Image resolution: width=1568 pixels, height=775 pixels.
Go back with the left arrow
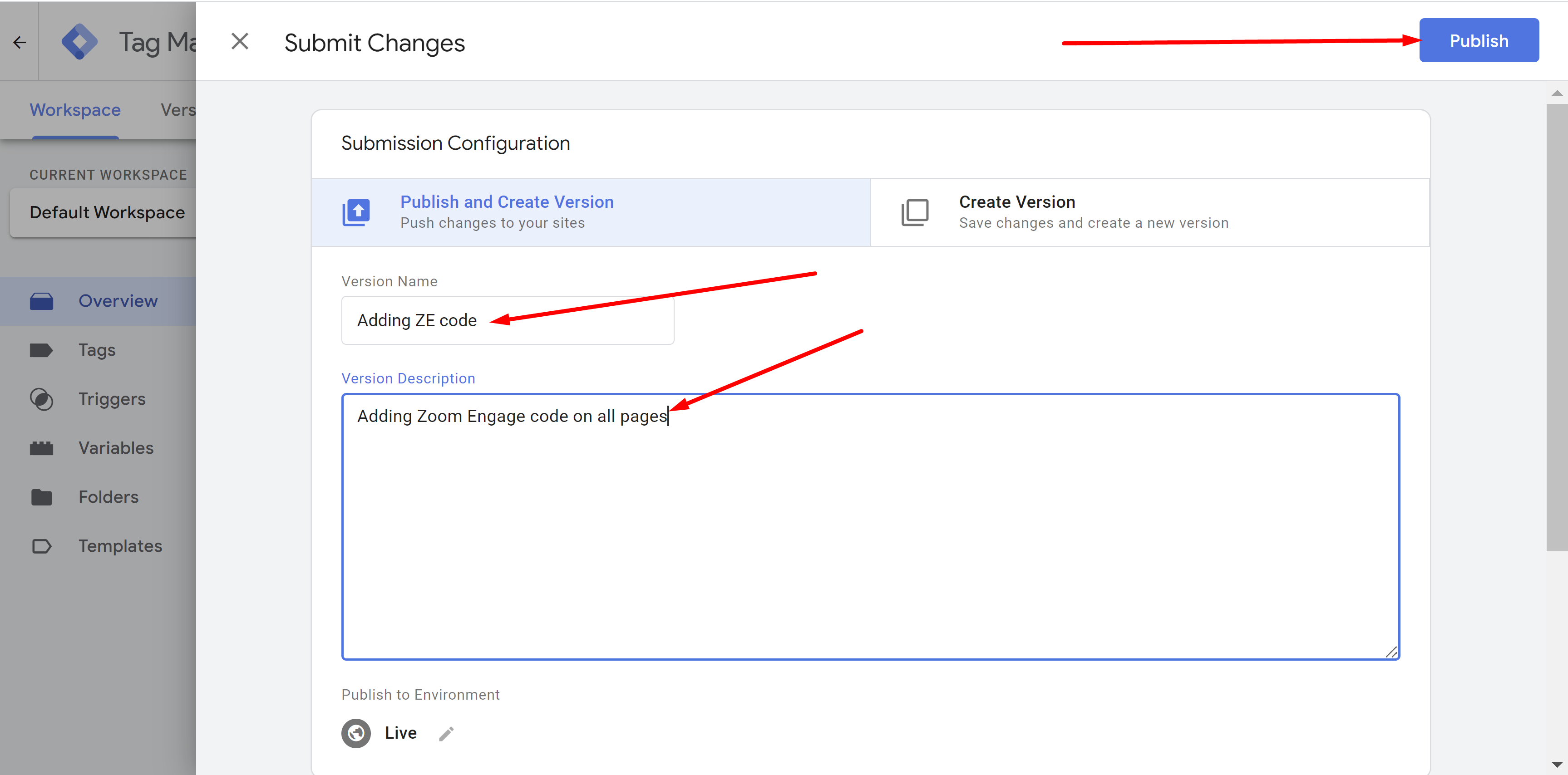[x=20, y=42]
